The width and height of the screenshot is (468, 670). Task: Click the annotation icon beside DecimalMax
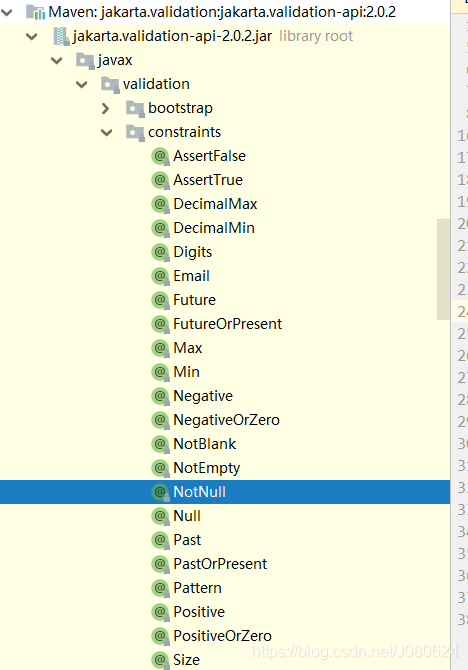coord(160,204)
